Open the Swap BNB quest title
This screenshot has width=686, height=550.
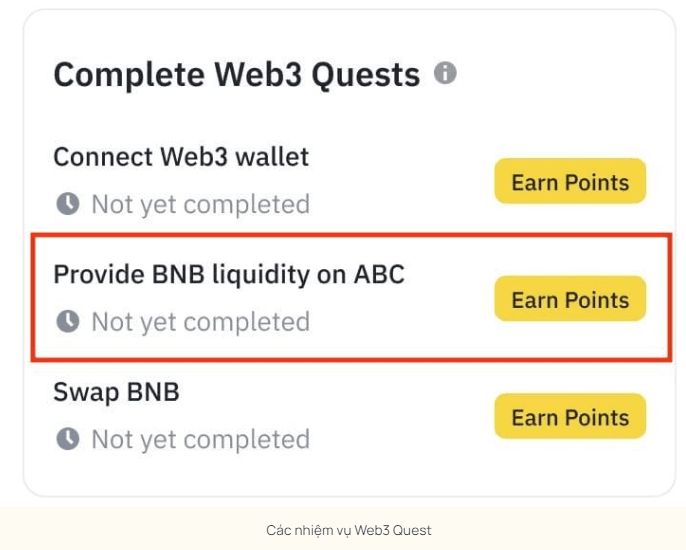[x=116, y=392]
